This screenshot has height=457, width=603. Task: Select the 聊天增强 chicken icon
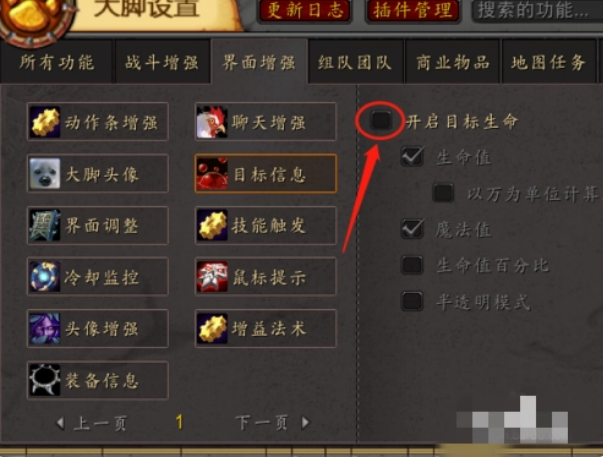click(212, 122)
